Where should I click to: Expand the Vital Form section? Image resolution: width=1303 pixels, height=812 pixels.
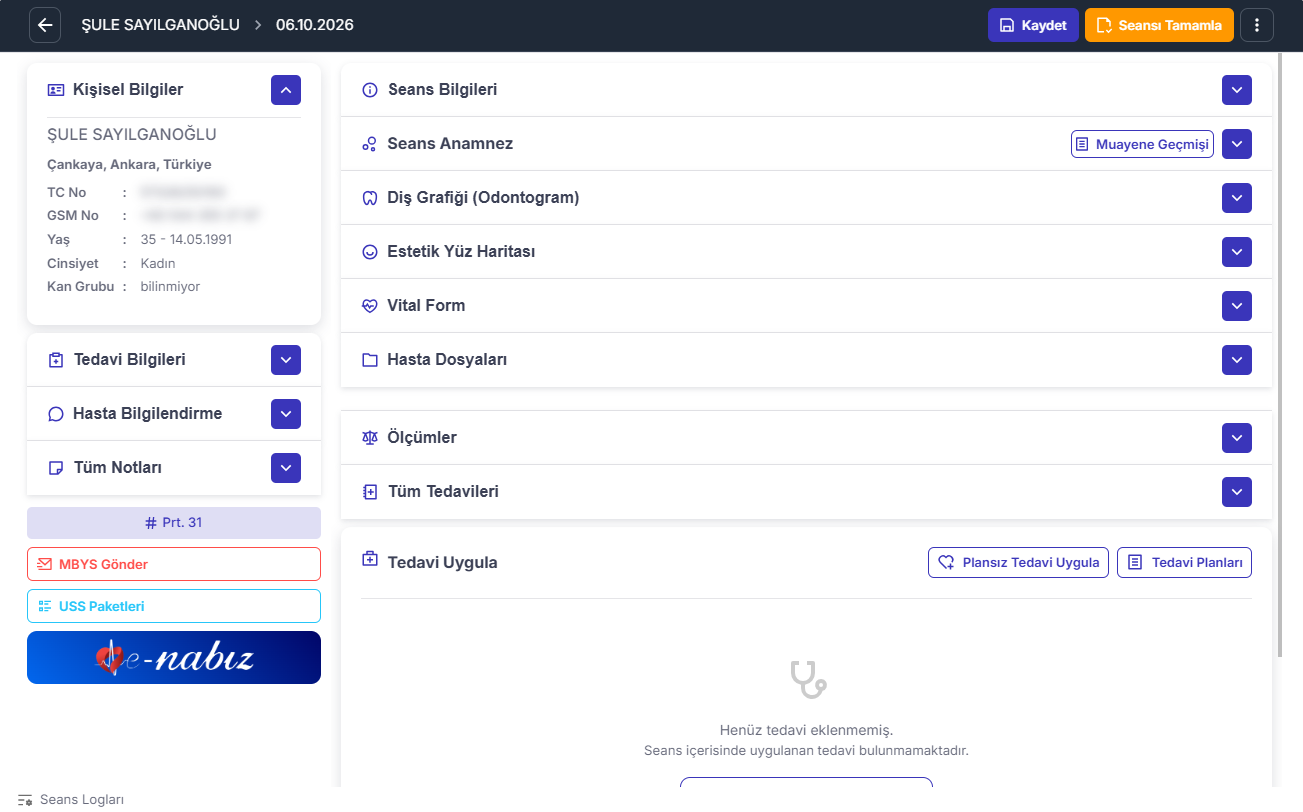point(1237,306)
